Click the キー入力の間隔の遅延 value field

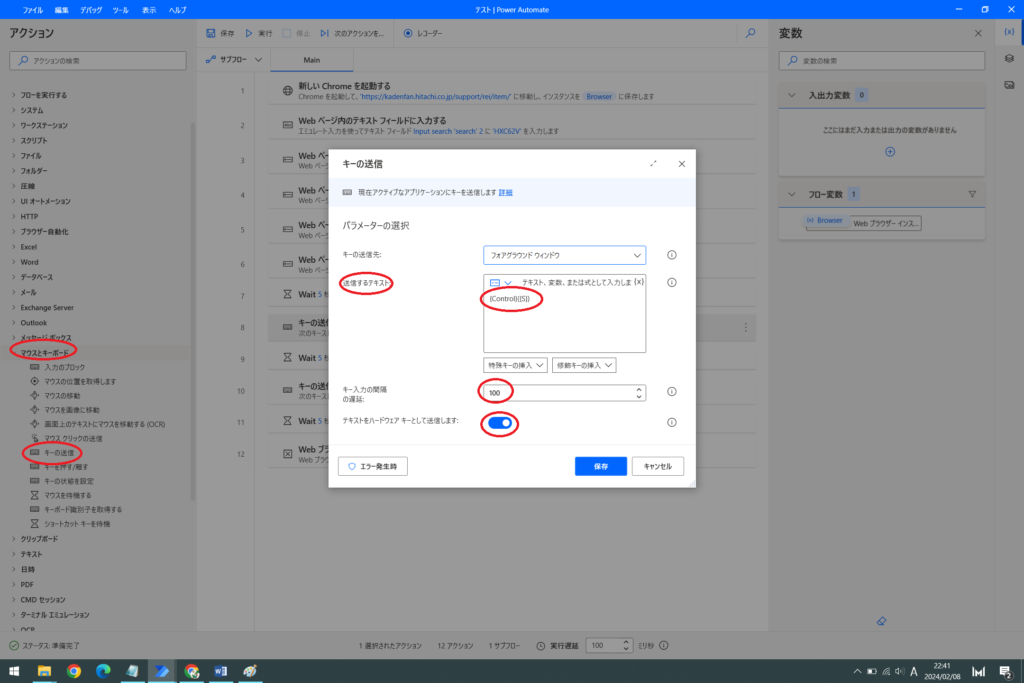[560, 393]
